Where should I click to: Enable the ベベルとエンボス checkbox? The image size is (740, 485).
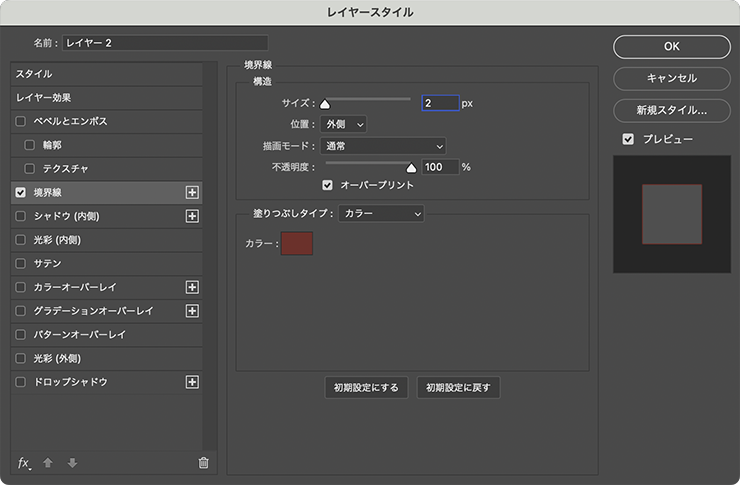[x=21, y=121]
